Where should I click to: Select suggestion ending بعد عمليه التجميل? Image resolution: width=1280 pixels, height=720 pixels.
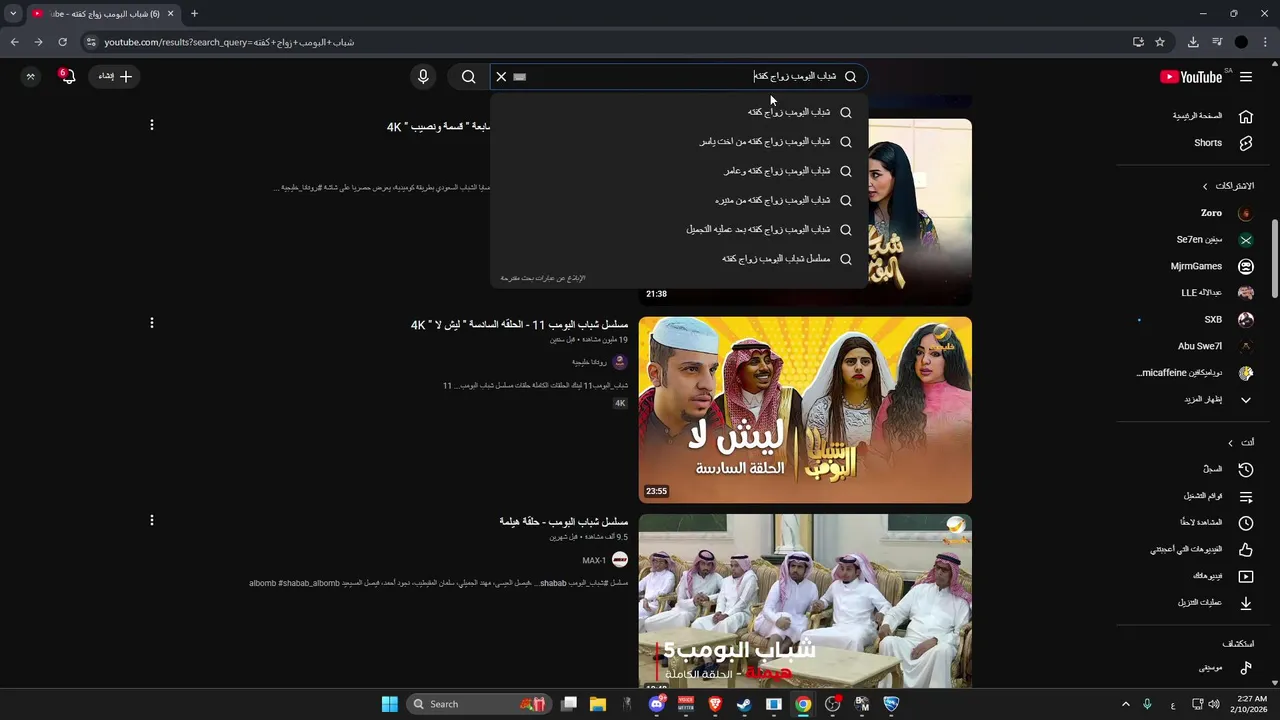[679, 230]
